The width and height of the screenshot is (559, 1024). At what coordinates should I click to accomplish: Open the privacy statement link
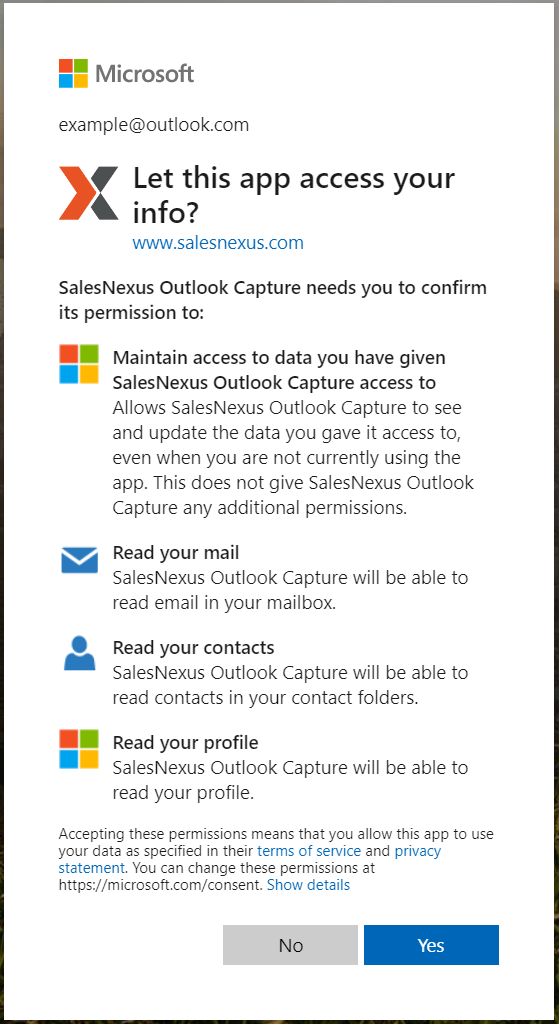(x=250, y=859)
